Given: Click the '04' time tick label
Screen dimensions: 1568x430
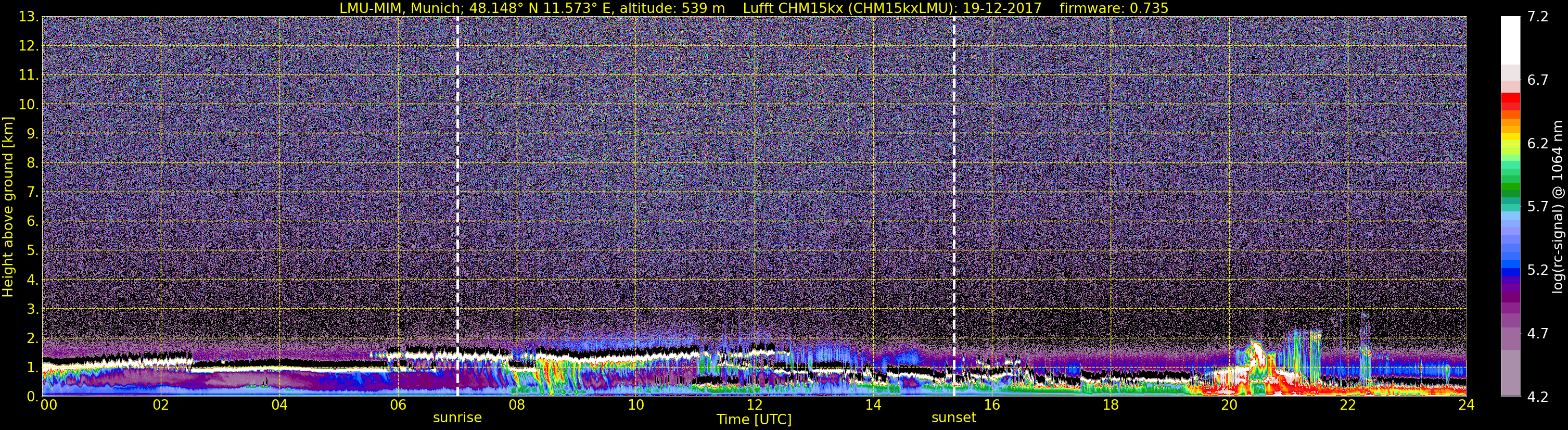Looking at the screenshot, I should (279, 405).
